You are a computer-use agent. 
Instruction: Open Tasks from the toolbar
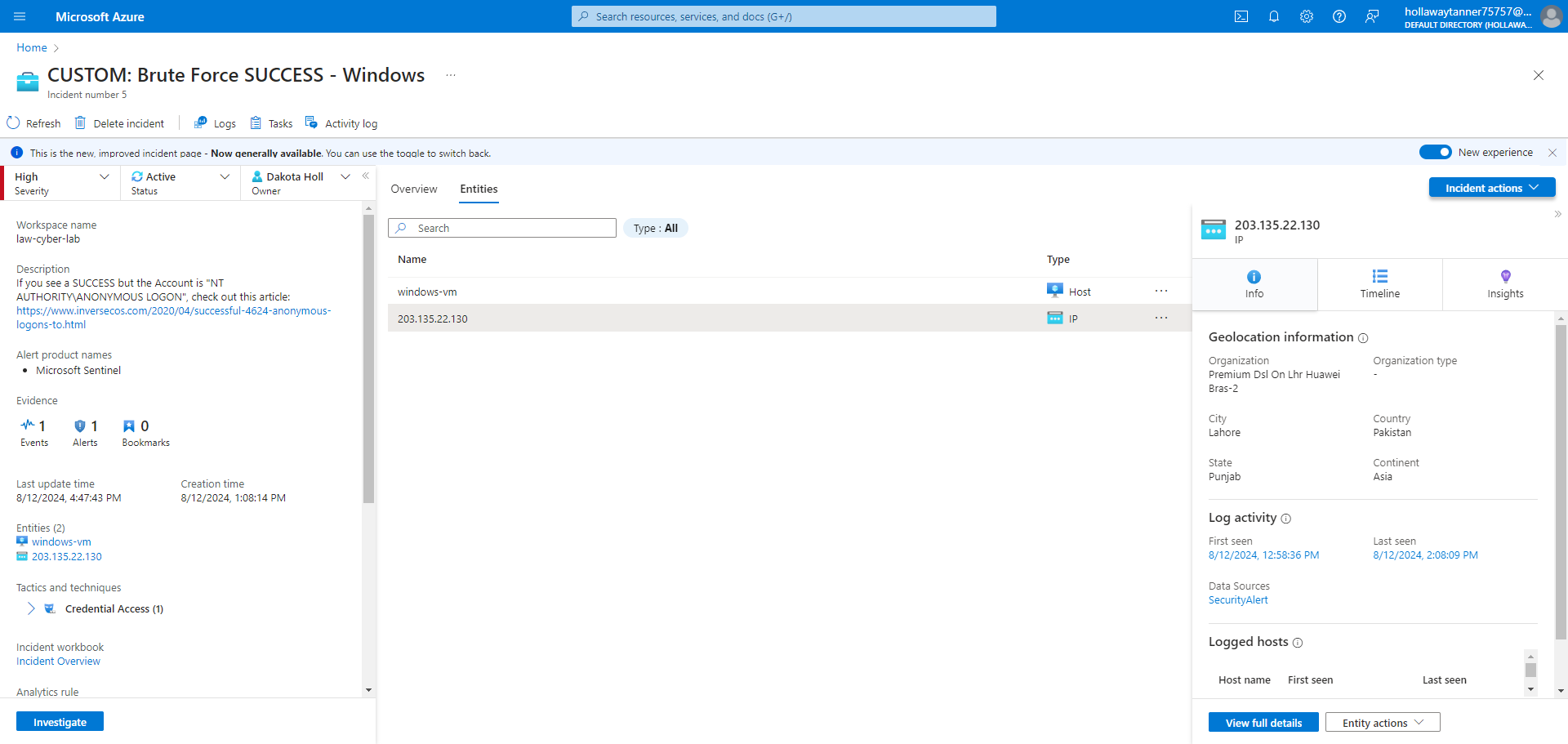(271, 123)
